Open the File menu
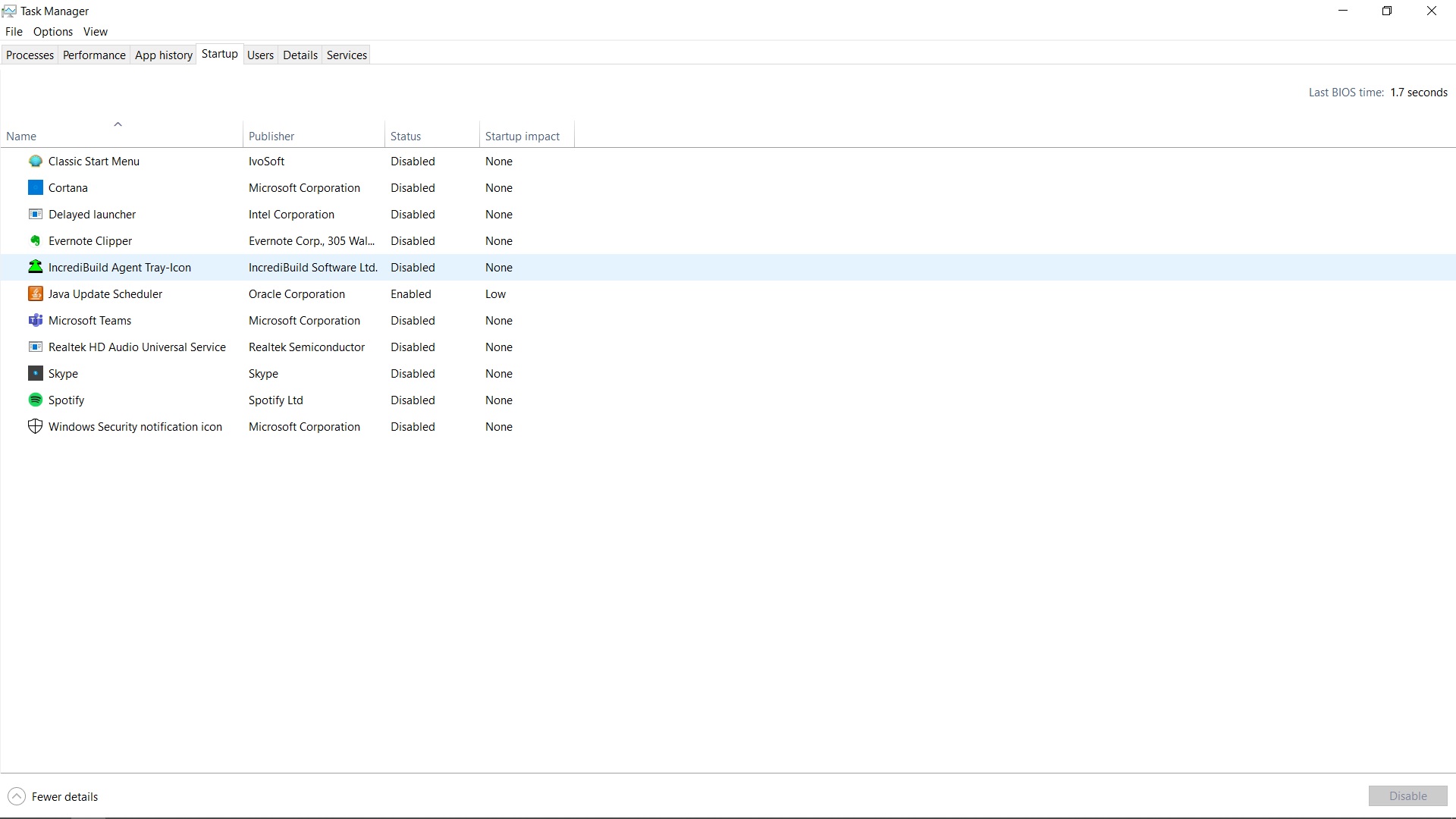The width and height of the screenshot is (1456, 819). point(14,31)
